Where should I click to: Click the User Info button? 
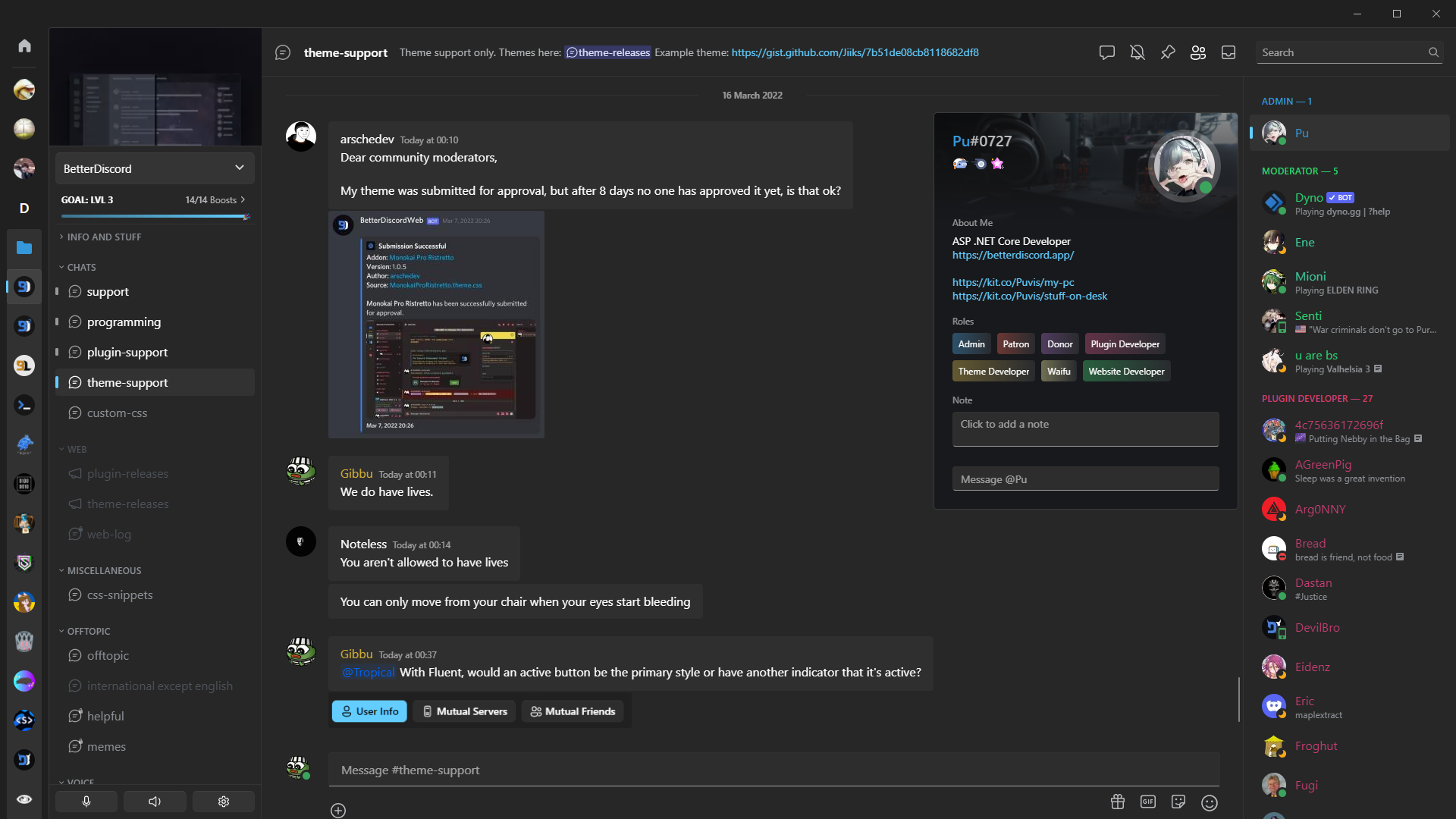(369, 711)
